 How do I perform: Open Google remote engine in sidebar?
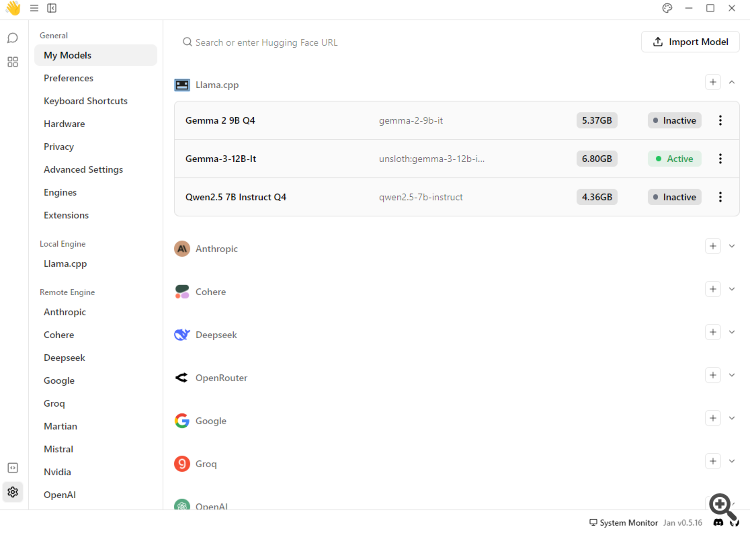point(59,381)
